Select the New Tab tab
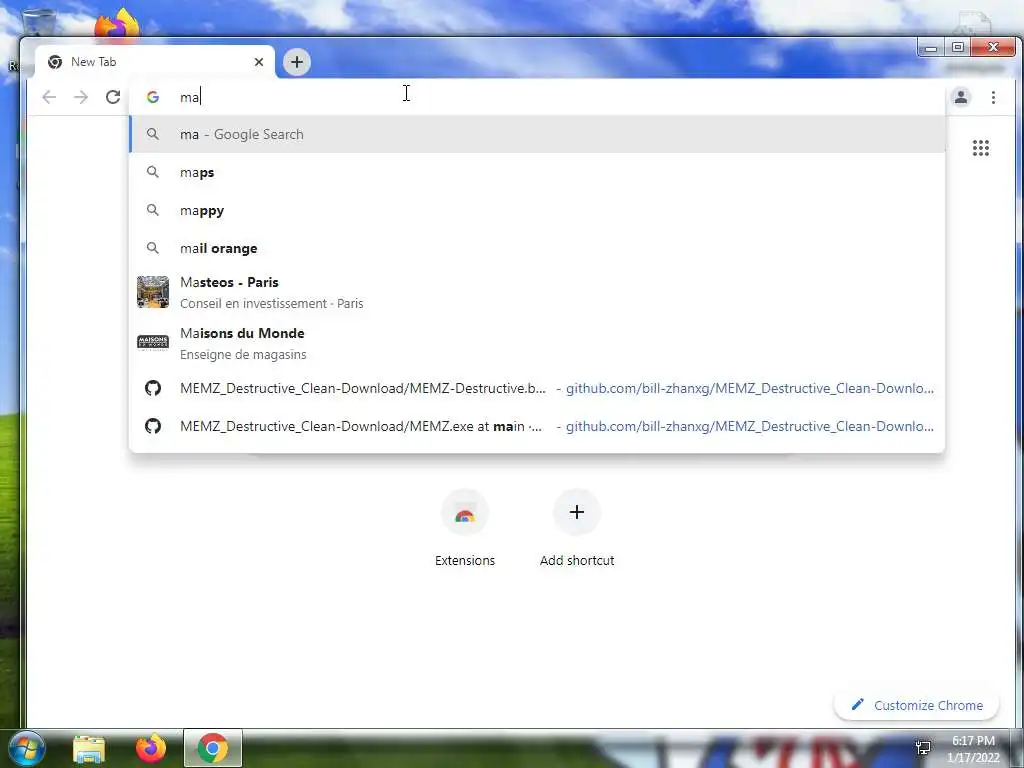This screenshot has height=768, width=1024. tap(155, 62)
